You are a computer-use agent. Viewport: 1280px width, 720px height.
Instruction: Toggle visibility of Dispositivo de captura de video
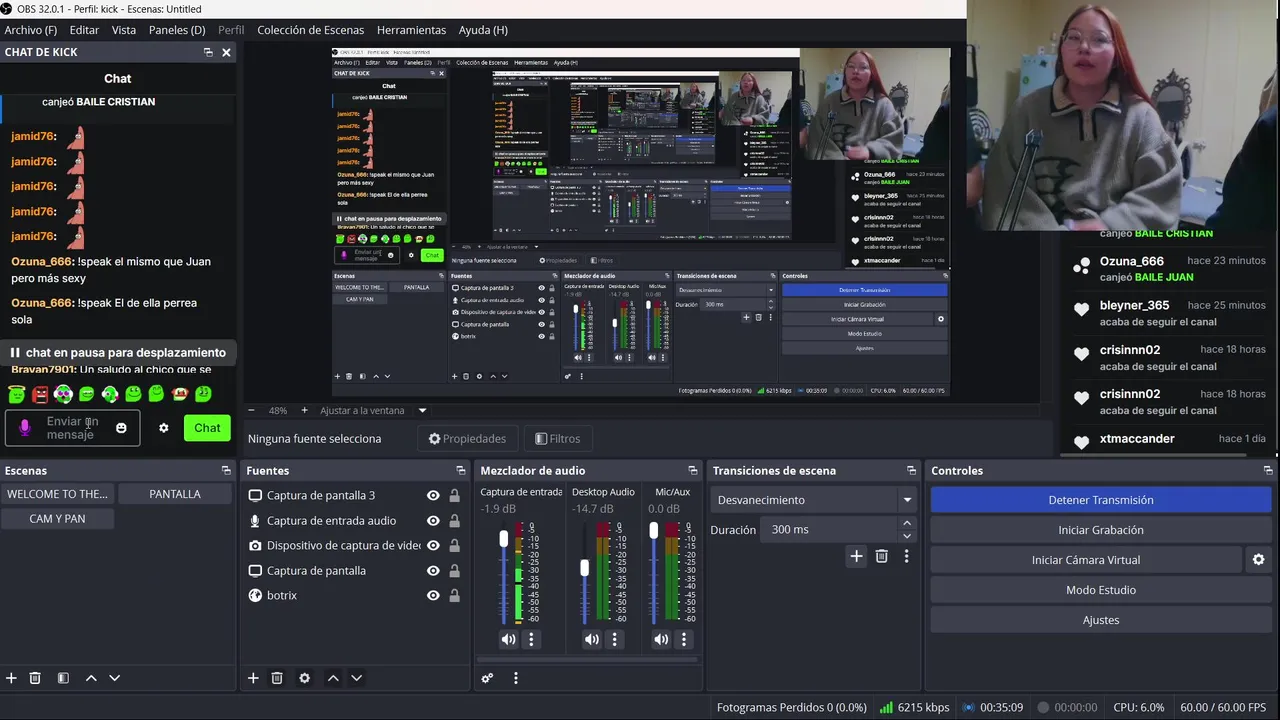[433, 545]
